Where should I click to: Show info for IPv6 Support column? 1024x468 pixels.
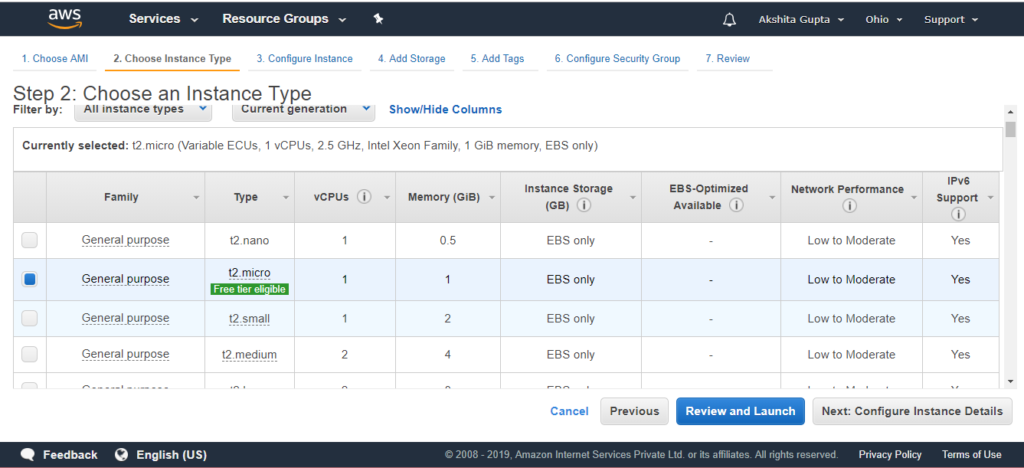pos(959,214)
